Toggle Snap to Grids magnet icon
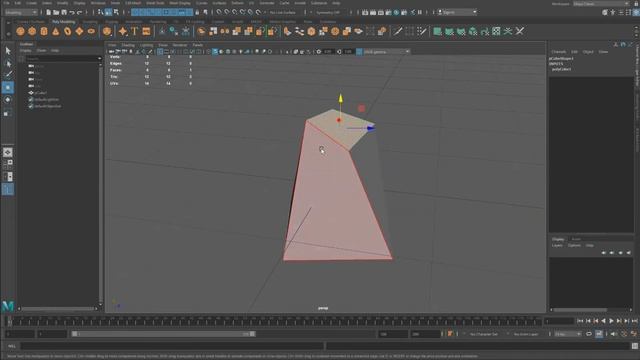Screen dimensions: 640x360 coord(219,12)
